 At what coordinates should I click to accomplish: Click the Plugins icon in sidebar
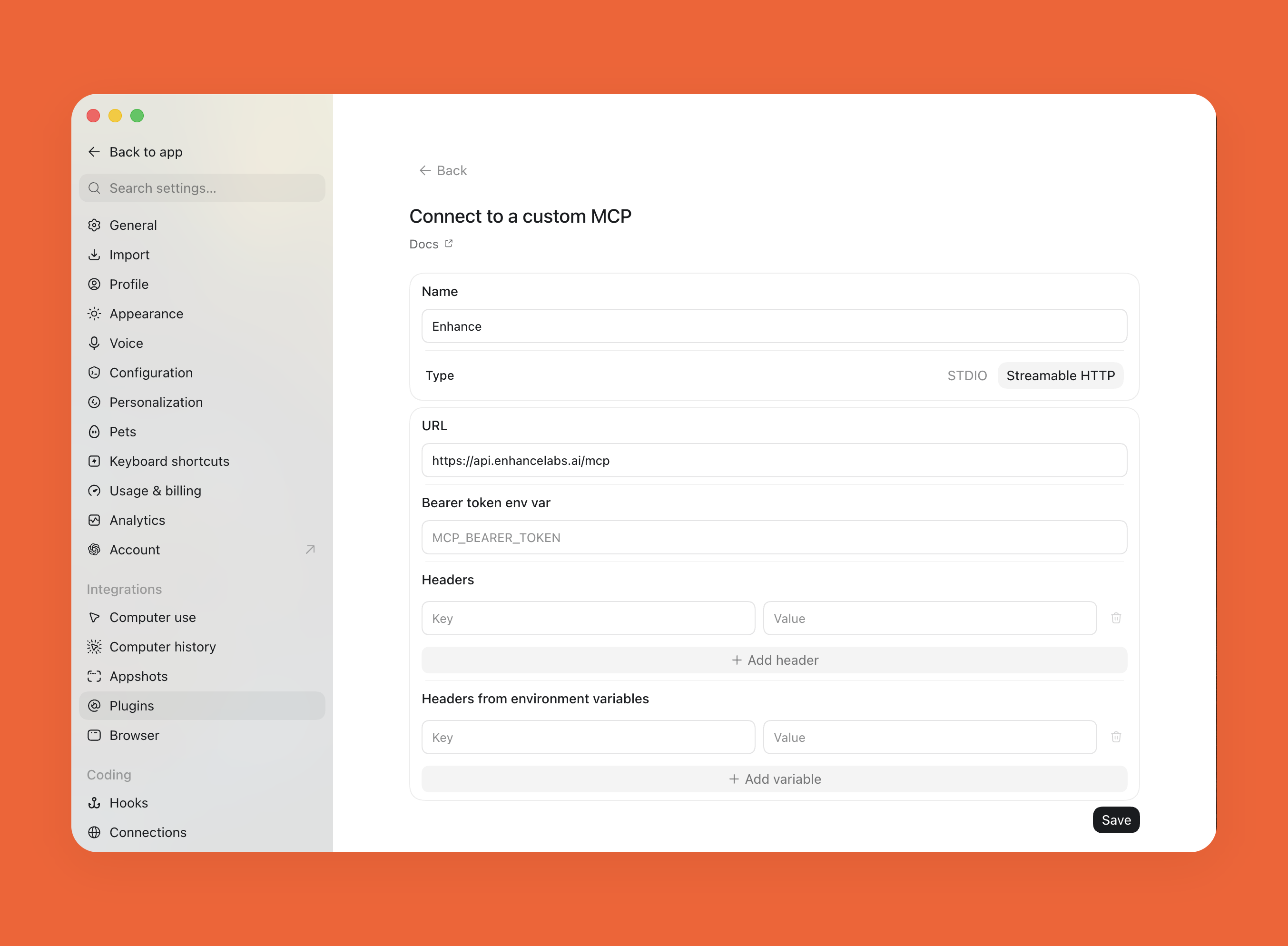[x=95, y=706]
